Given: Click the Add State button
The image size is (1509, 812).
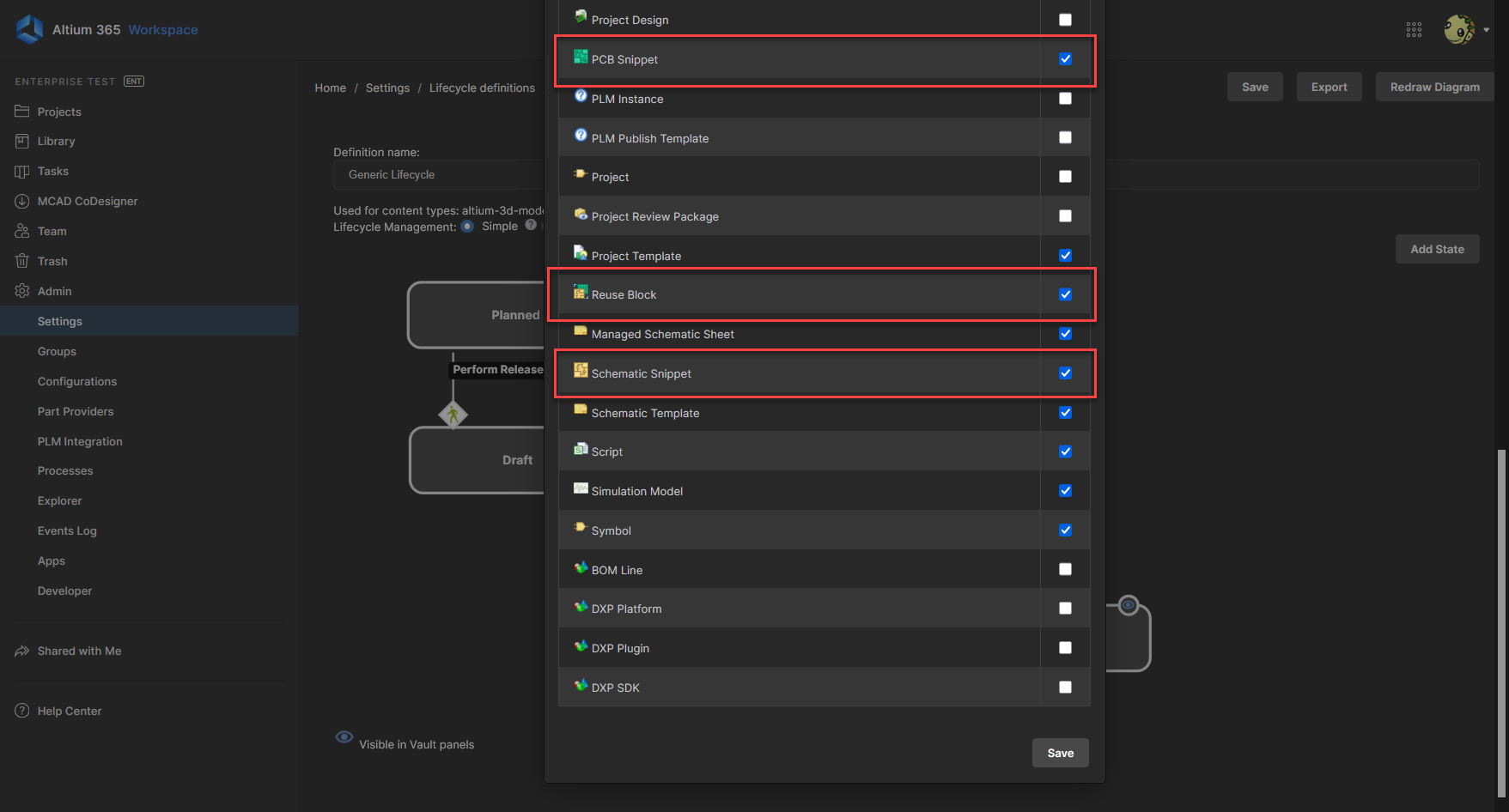Looking at the screenshot, I should (x=1438, y=249).
